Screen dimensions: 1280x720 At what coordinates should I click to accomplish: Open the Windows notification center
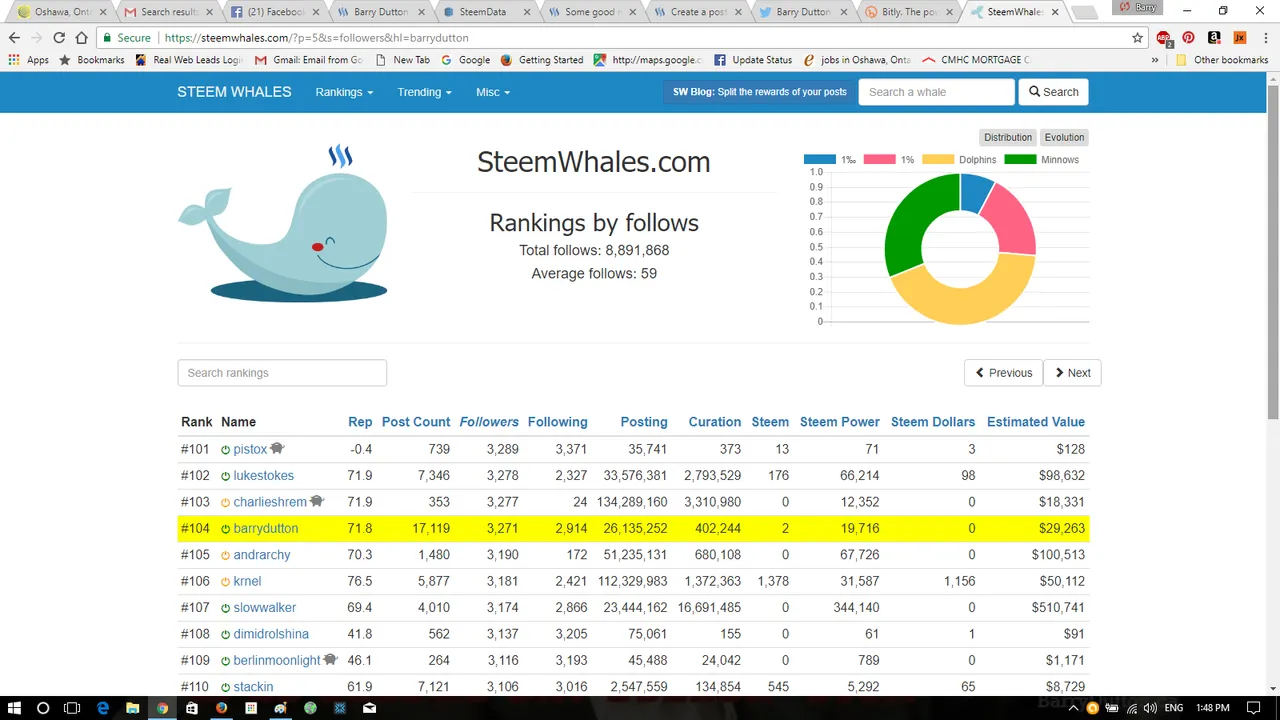[x=1255, y=708]
